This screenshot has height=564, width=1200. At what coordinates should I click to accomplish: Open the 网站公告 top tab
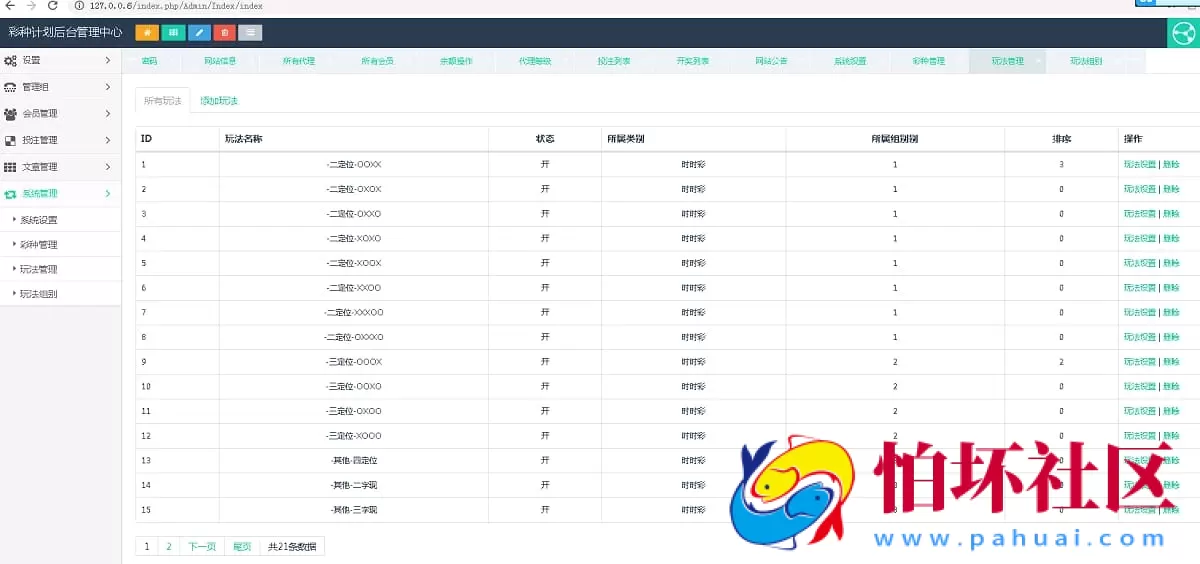click(771, 61)
